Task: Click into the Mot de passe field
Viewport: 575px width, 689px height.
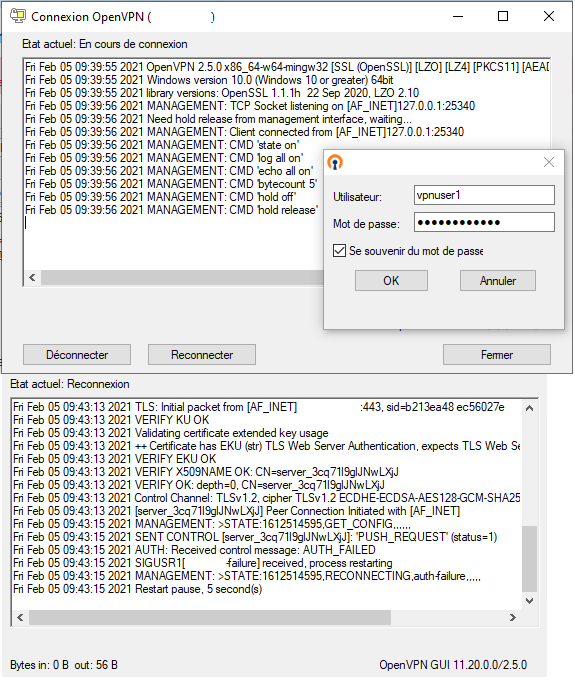Action: pos(485,223)
